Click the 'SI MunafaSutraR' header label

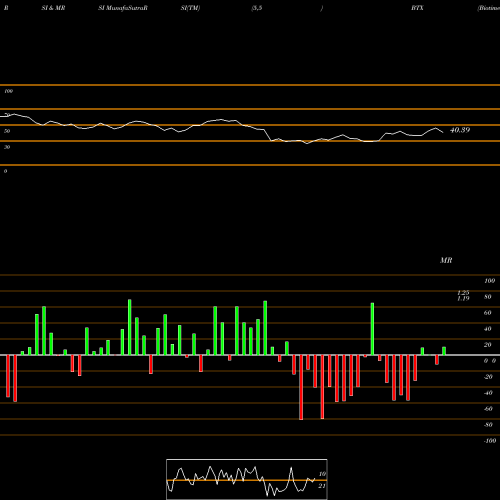(x=123, y=8)
